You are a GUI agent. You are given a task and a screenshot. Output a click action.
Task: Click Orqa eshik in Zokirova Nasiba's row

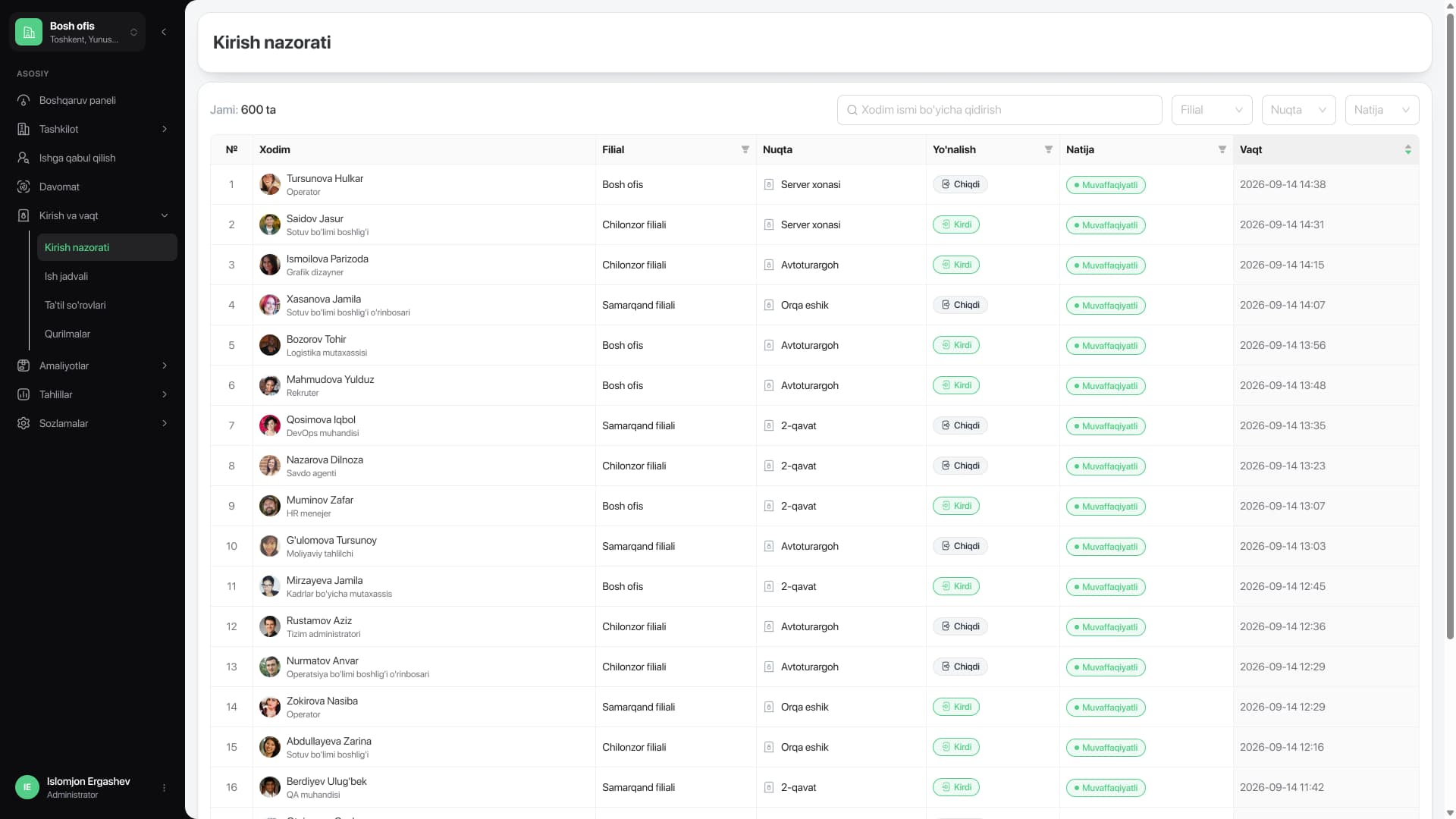click(805, 707)
